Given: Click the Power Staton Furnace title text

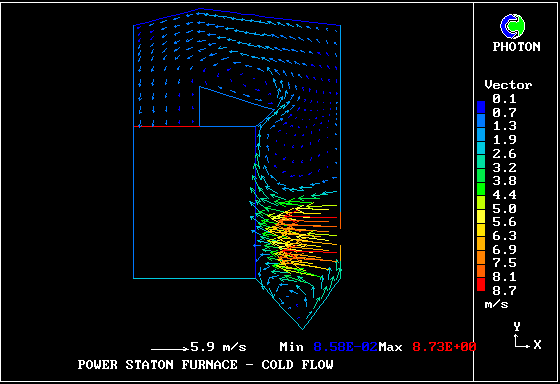Looking at the screenshot, I should tap(206, 365).
